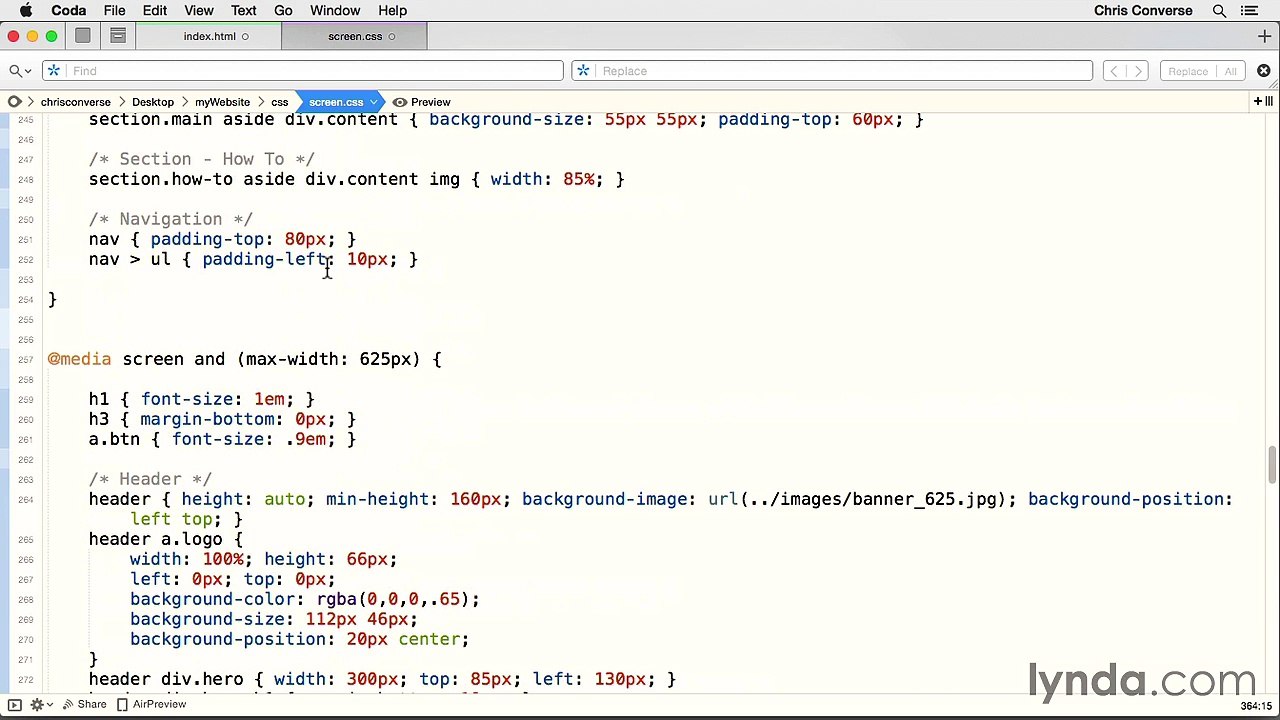This screenshot has width=1280, height=720.
Task: Open the Edit menu
Action: 155,11
